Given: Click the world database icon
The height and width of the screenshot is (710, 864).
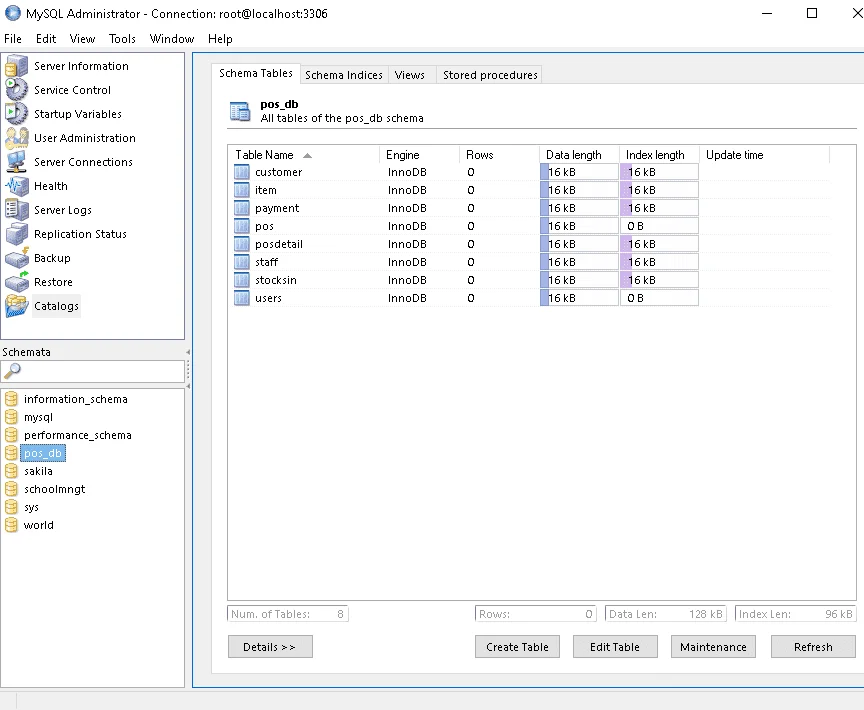Looking at the screenshot, I should (x=11, y=525).
